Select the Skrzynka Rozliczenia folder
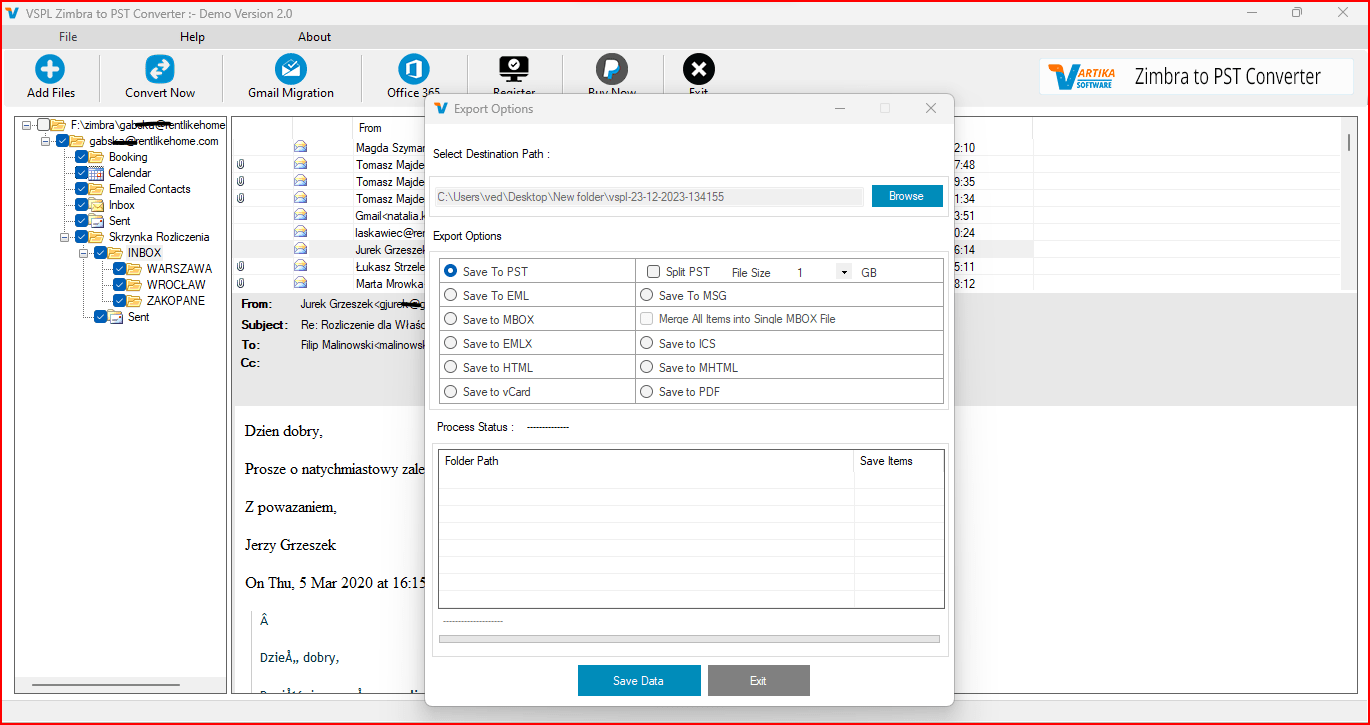 [x=159, y=237]
